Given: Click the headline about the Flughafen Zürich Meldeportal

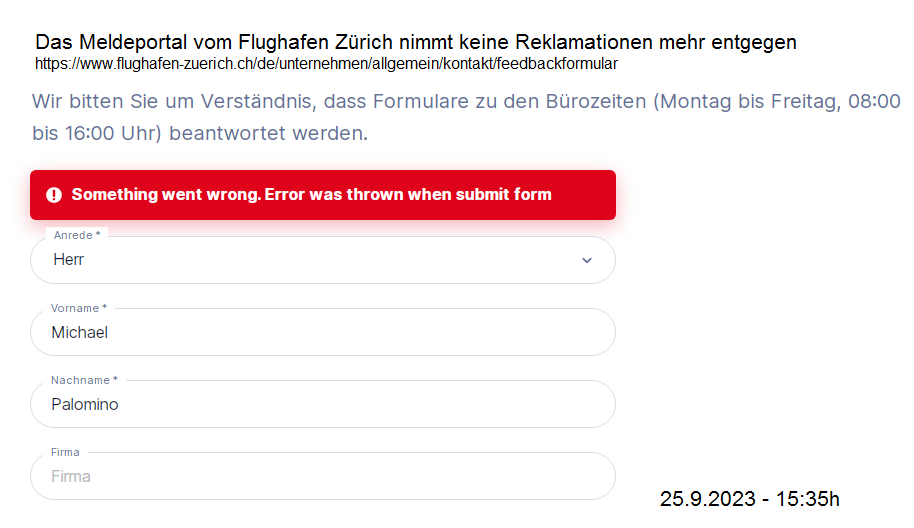Looking at the screenshot, I should 416,42.
